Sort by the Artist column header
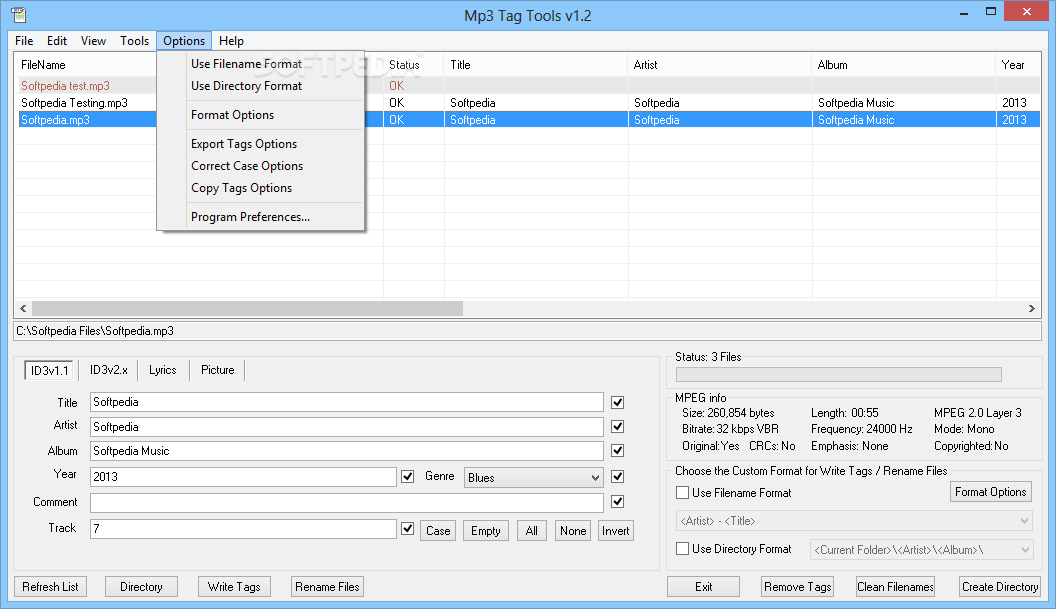The image size is (1056, 609). click(720, 65)
